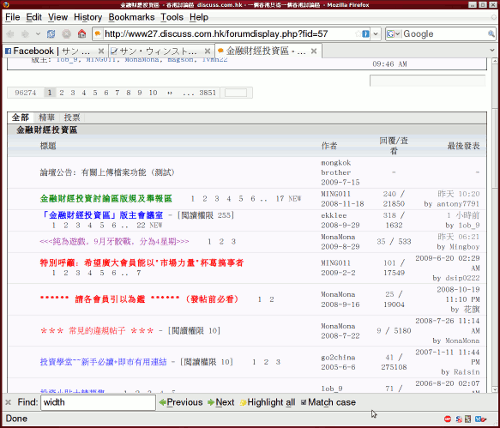
Task: Select the 精華 filter tab
Action: (x=47, y=117)
